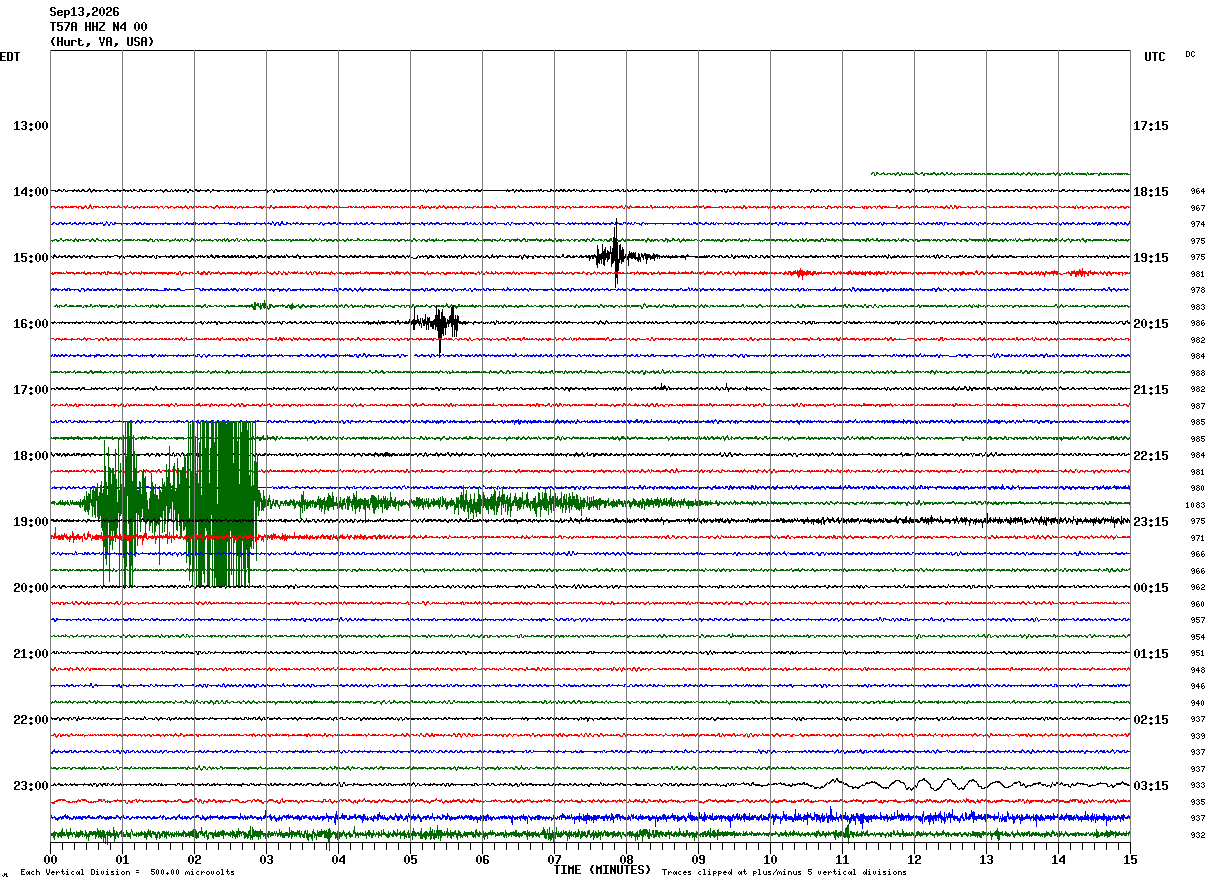Click the DC value 1083
The height and width of the screenshot is (886, 1210).
[x=1197, y=505]
